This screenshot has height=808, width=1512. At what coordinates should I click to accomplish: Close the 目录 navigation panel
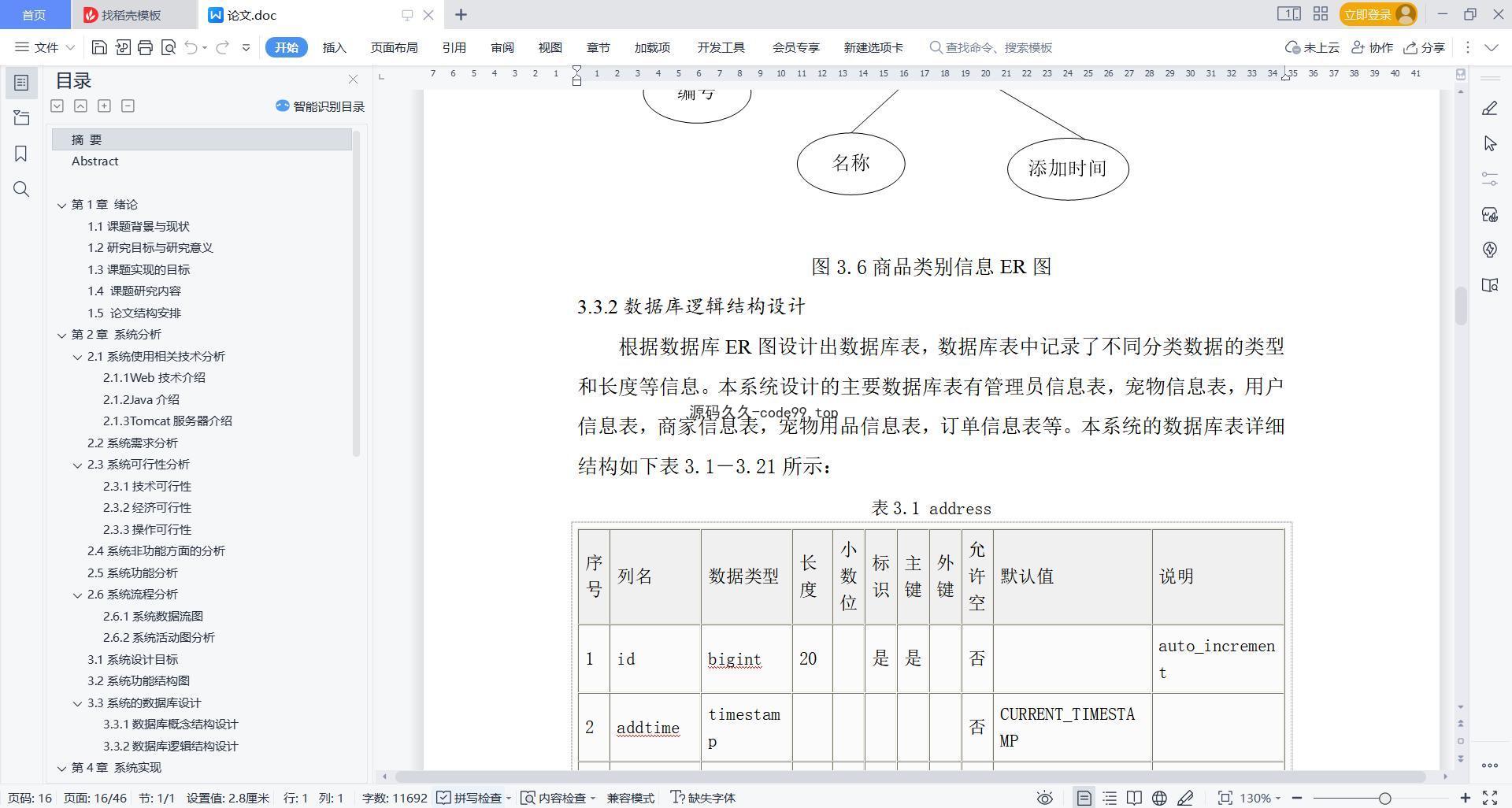[x=353, y=80]
